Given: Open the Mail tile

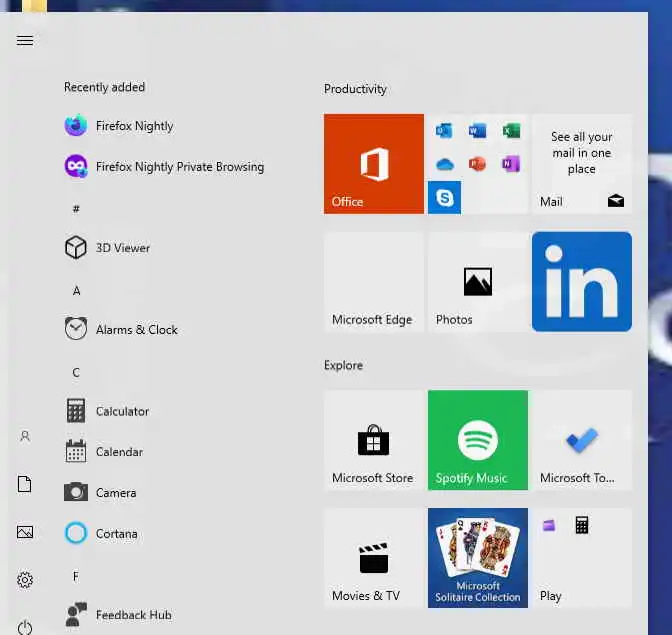Looking at the screenshot, I should [582, 164].
